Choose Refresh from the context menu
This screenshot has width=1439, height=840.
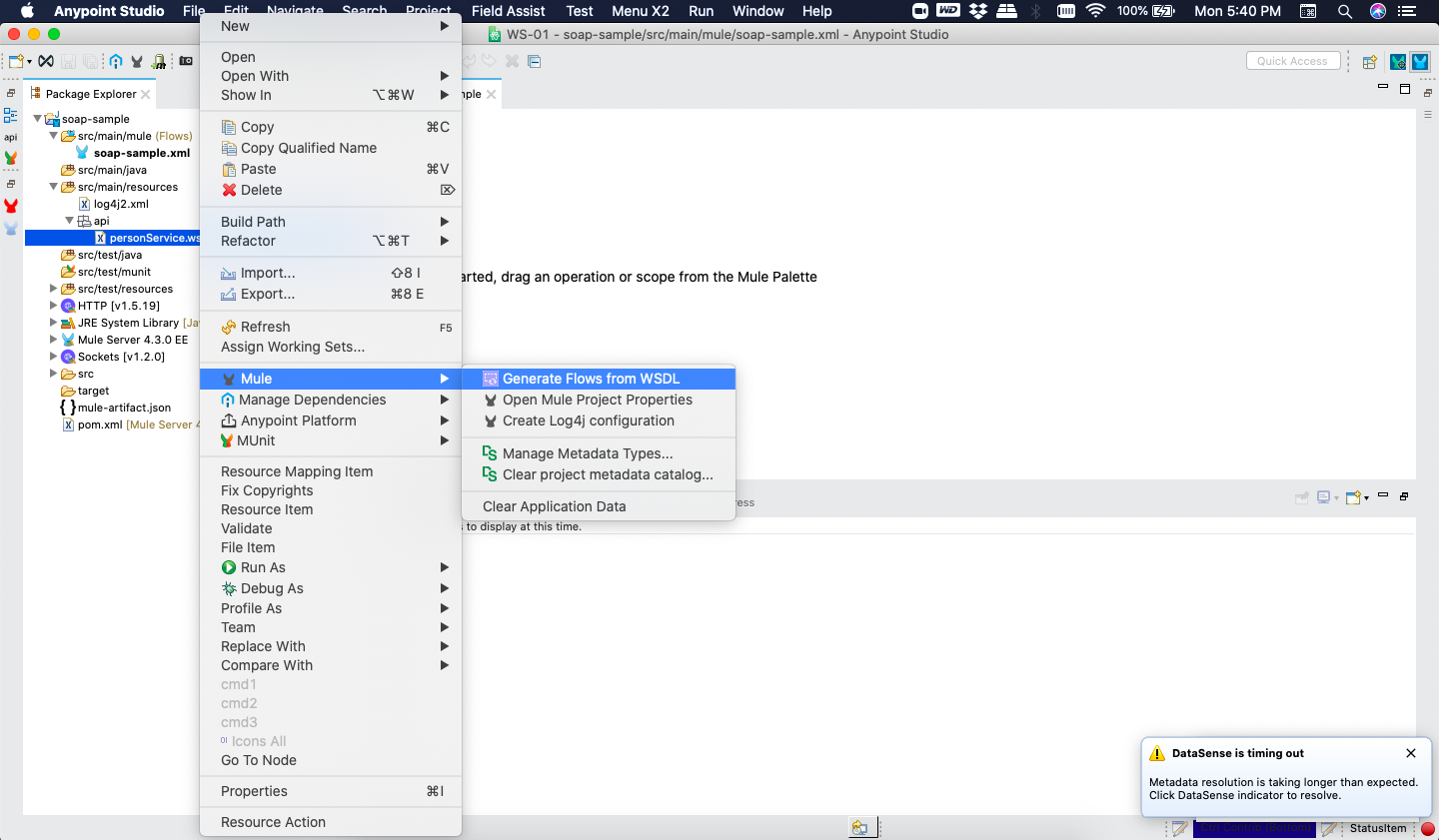pyautogui.click(x=331, y=327)
